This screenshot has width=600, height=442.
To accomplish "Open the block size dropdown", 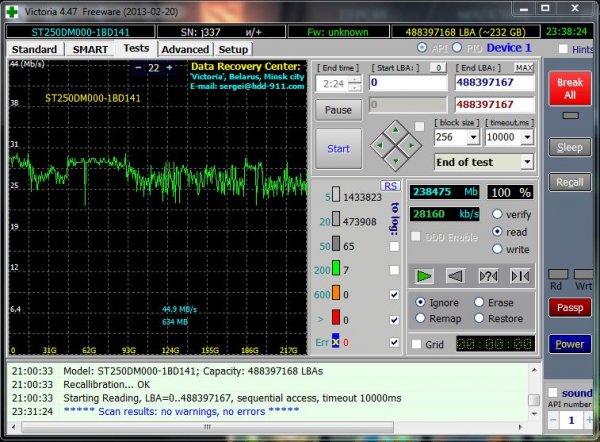I will (473, 137).
